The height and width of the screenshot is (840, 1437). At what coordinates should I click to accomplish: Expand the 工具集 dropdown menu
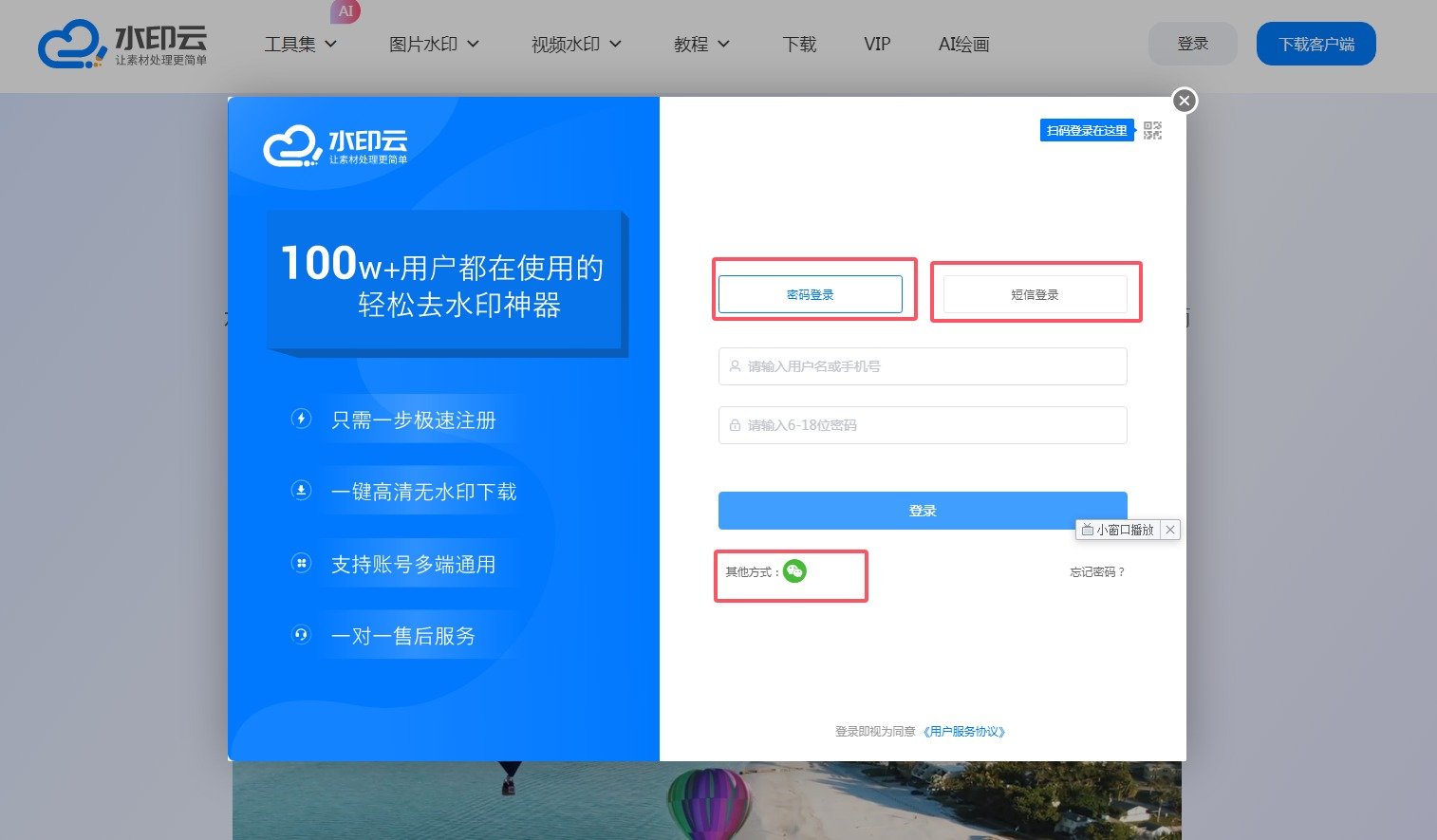click(300, 45)
